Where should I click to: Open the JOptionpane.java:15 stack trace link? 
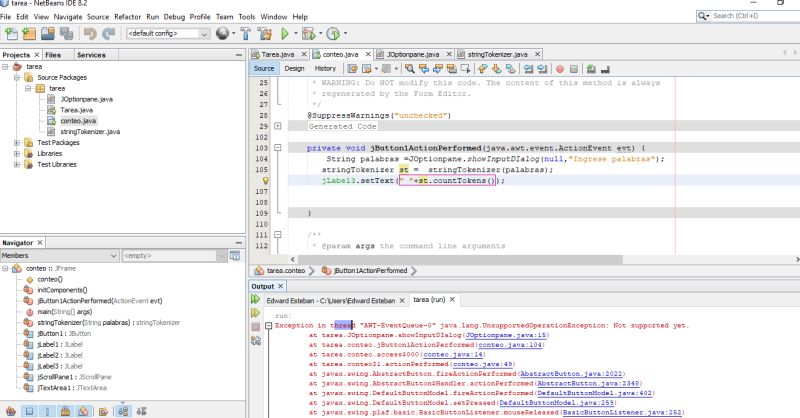coord(506,335)
